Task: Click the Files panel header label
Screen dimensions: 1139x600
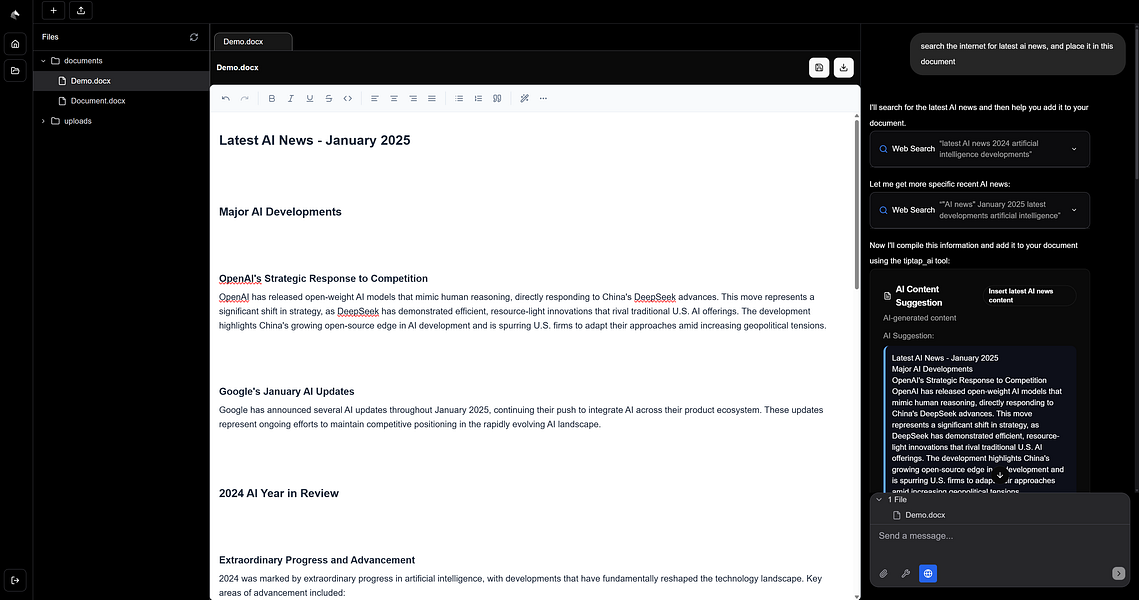Action: (50, 37)
